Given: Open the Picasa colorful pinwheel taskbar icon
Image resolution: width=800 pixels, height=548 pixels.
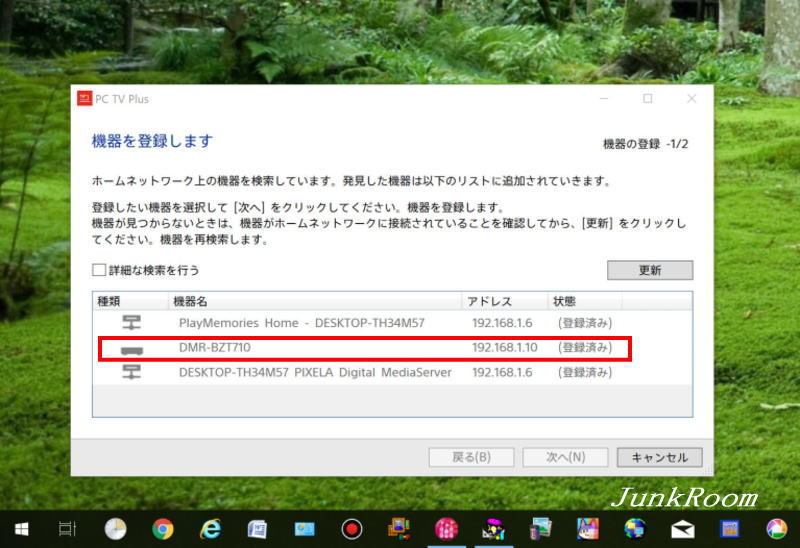Looking at the screenshot, I should (x=777, y=529).
